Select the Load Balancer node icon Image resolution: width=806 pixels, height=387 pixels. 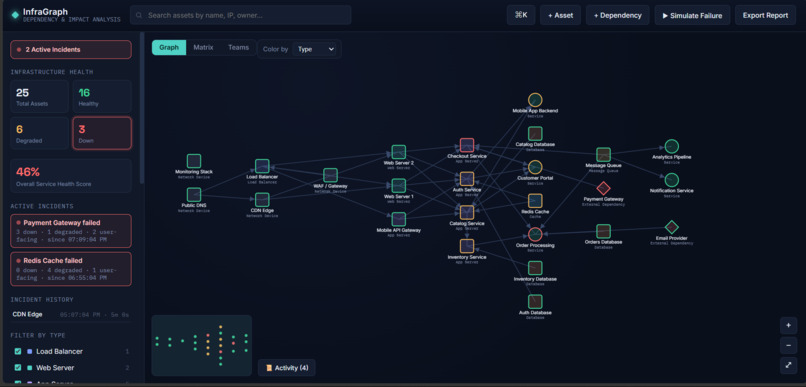tap(262, 166)
